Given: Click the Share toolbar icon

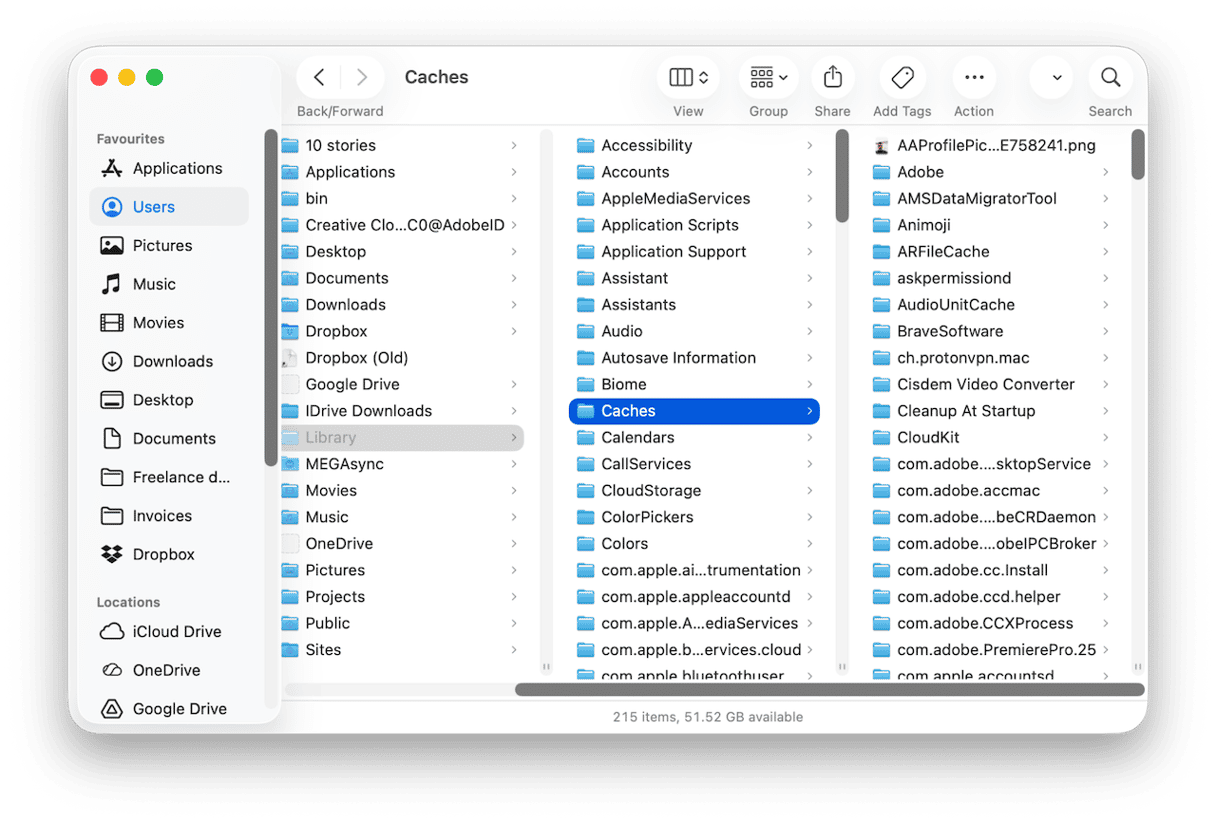Looking at the screenshot, I should click(x=832, y=78).
